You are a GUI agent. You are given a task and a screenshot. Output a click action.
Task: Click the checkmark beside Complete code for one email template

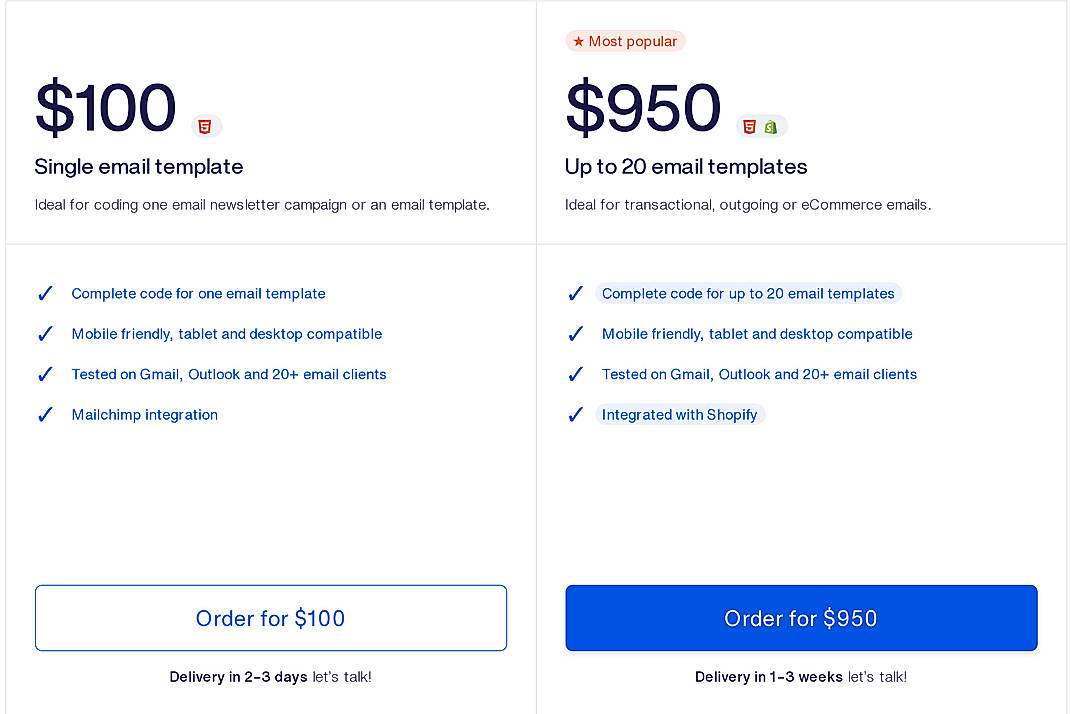[45, 293]
